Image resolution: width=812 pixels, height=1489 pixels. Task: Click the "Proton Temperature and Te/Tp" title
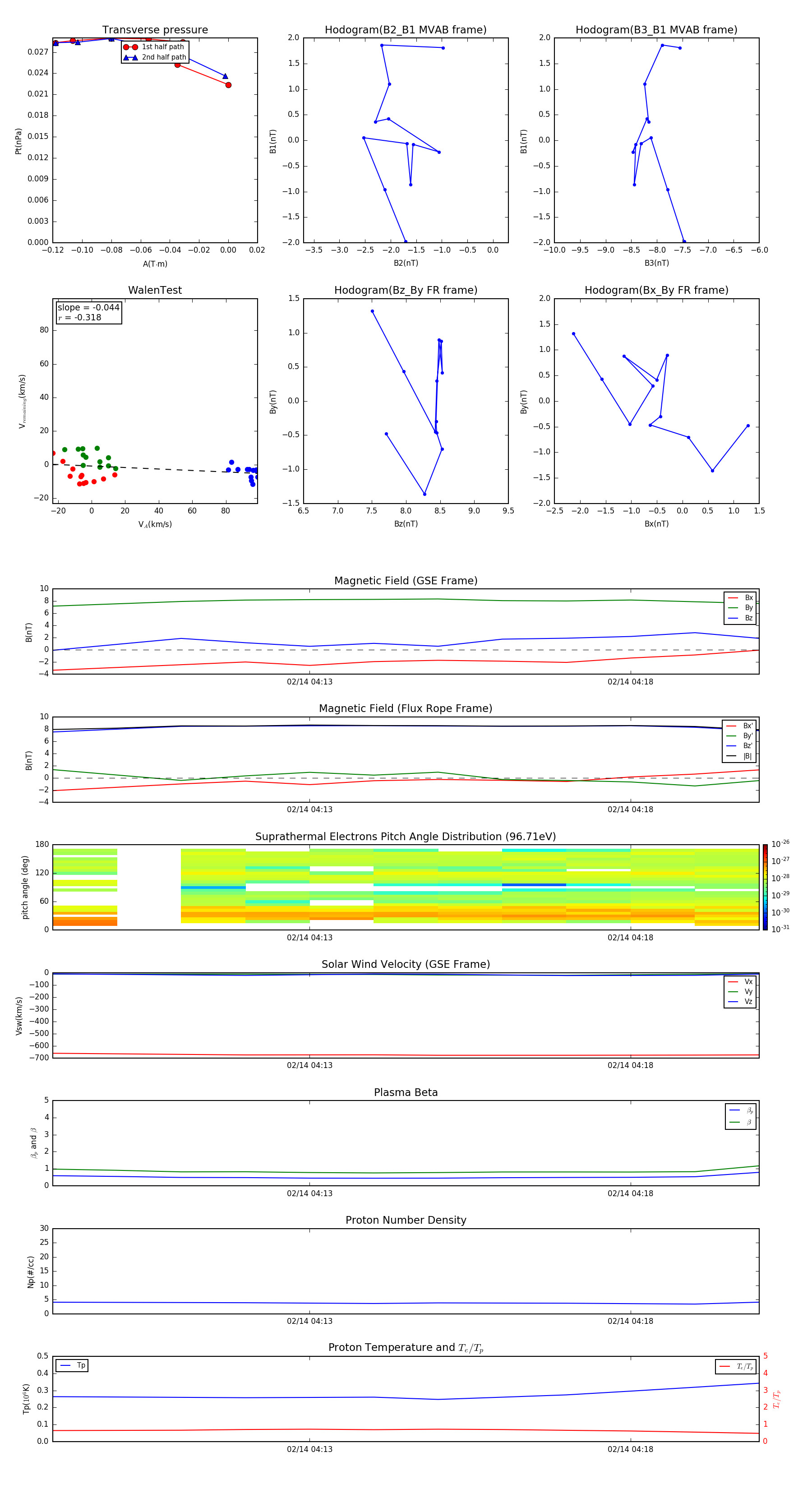[406, 1348]
